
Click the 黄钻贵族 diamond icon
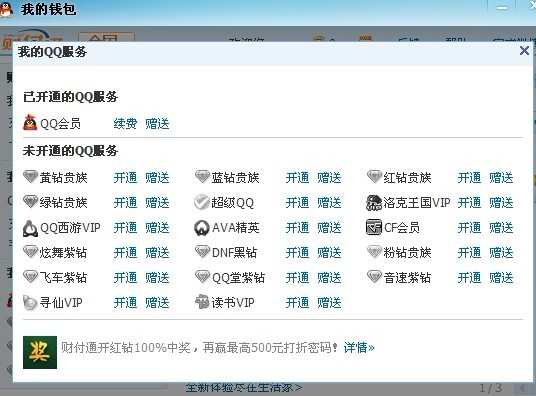(30, 177)
